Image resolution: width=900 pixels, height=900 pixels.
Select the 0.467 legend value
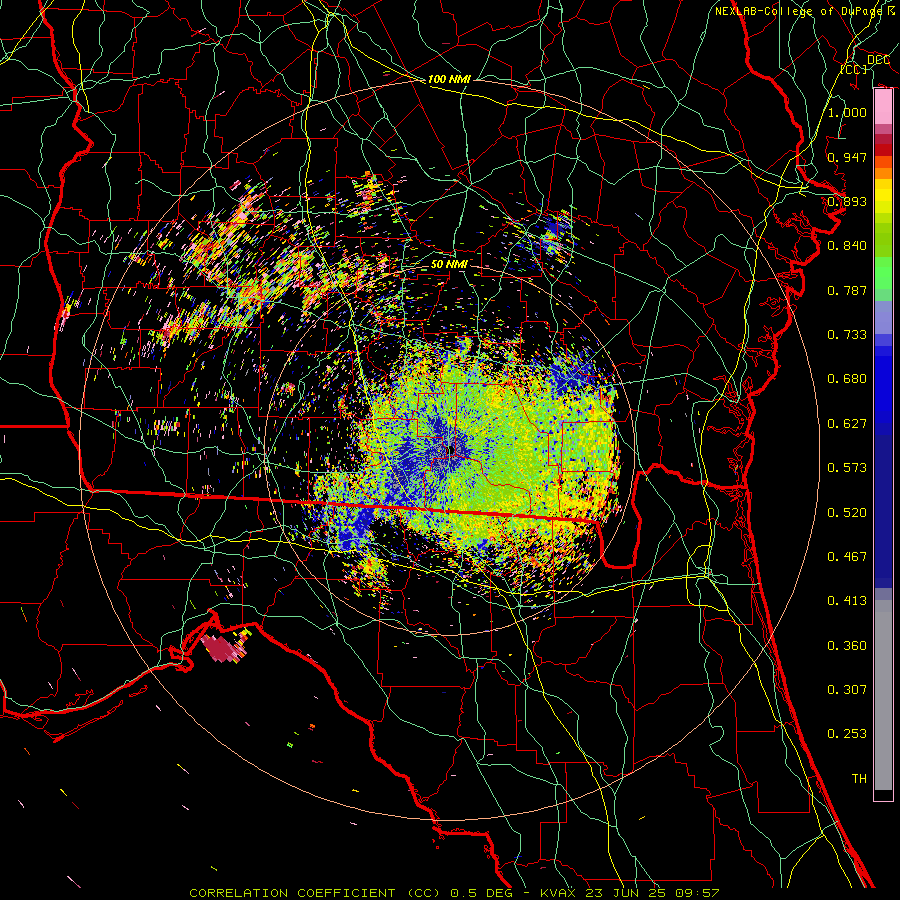pyautogui.click(x=847, y=557)
